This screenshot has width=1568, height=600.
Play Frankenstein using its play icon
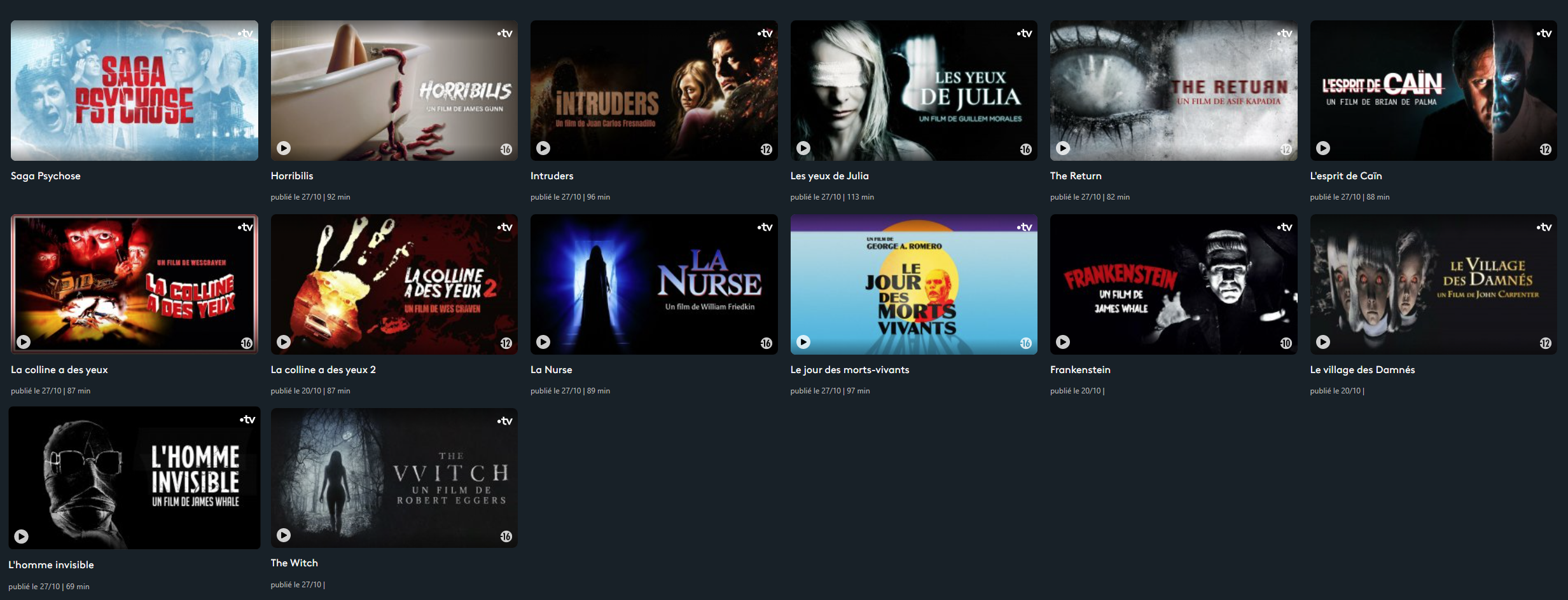click(x=1063, y=342)
